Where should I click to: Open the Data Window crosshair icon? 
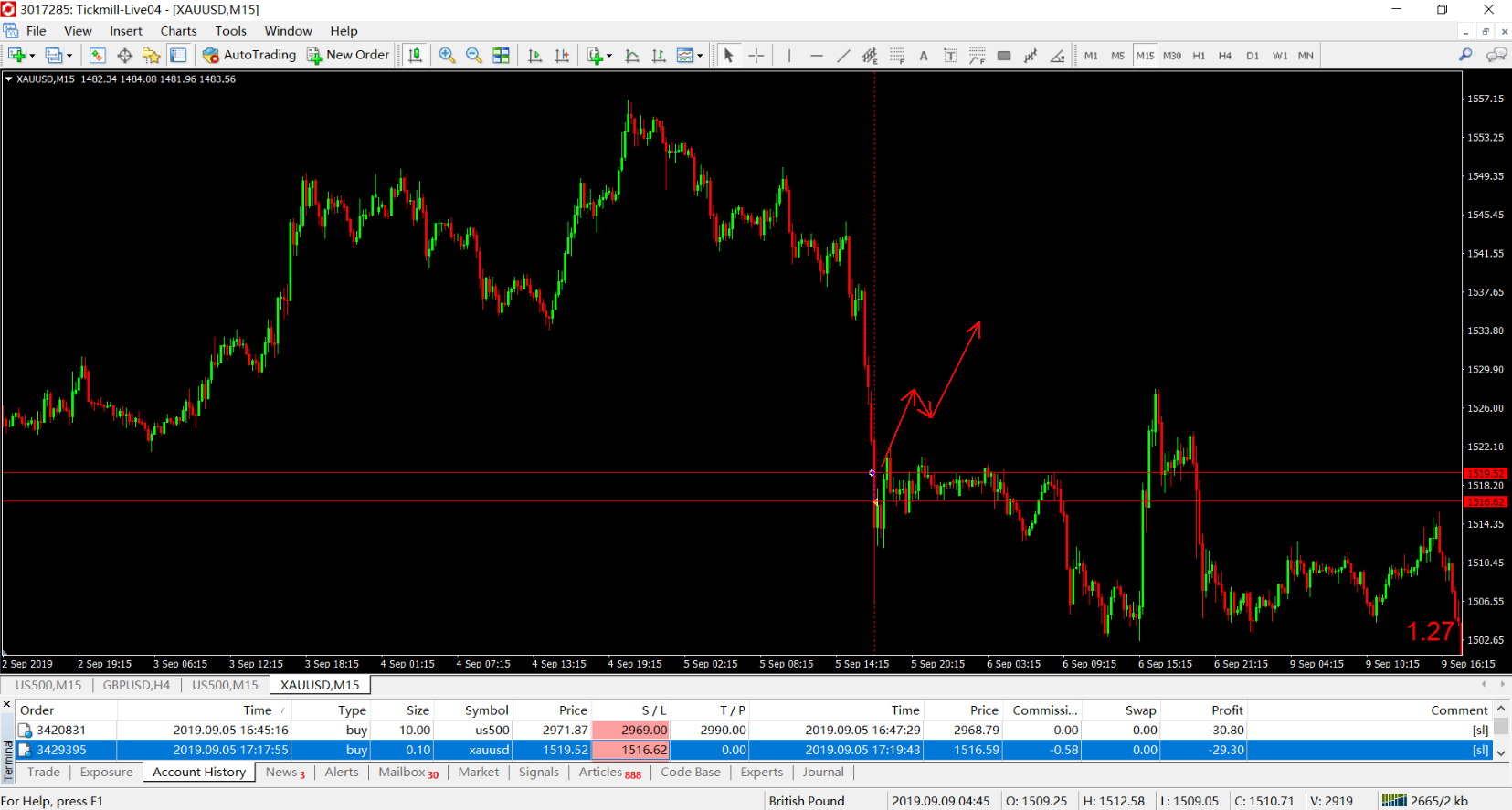coord(125,56)
